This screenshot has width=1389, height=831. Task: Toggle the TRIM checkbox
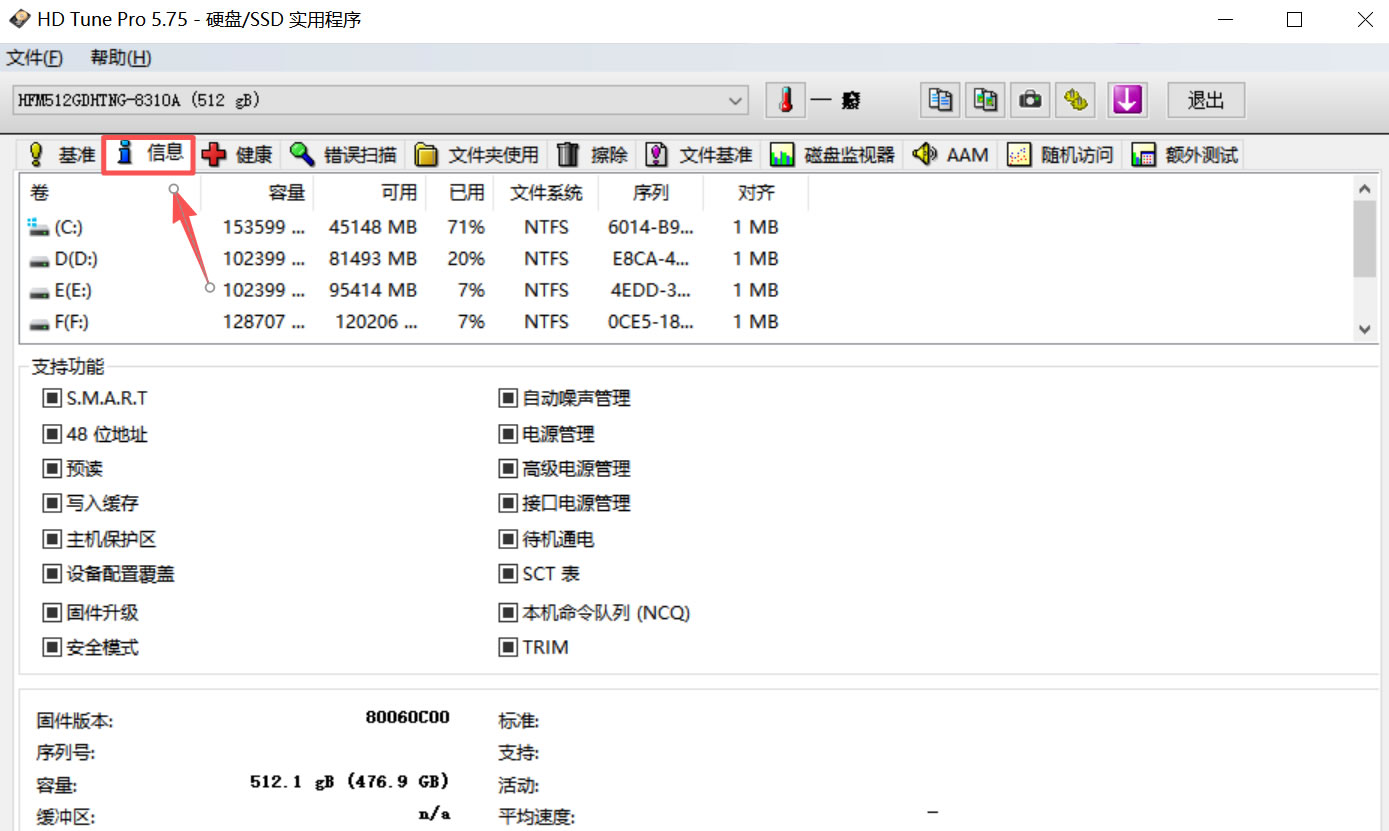[x=507, y=647]
